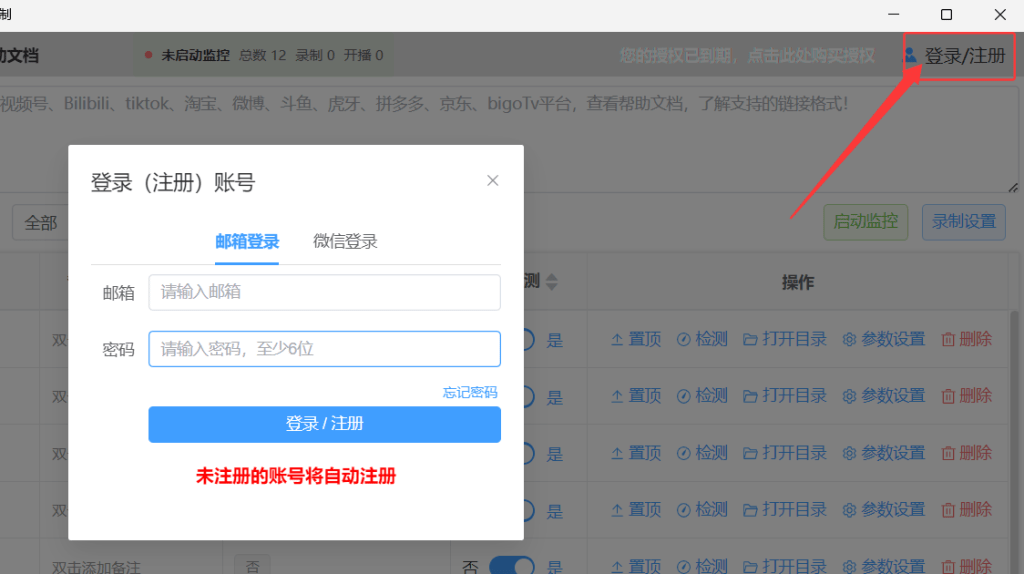
Task: Open 参数设置 for the second row
Action: [x=884, y=396]
